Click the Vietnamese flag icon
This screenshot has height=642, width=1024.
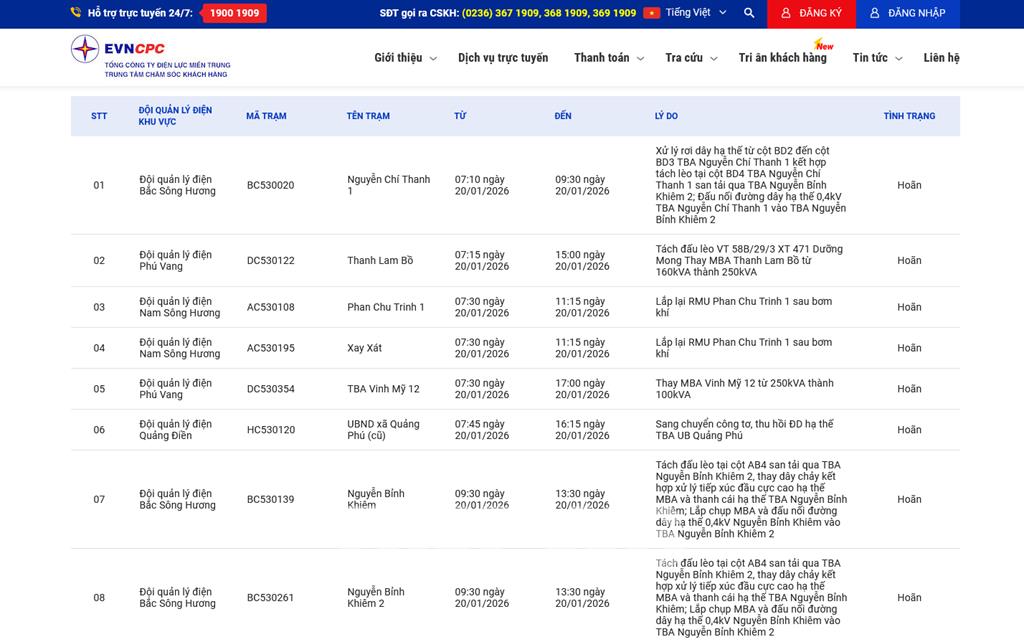(x=651, y=13)
